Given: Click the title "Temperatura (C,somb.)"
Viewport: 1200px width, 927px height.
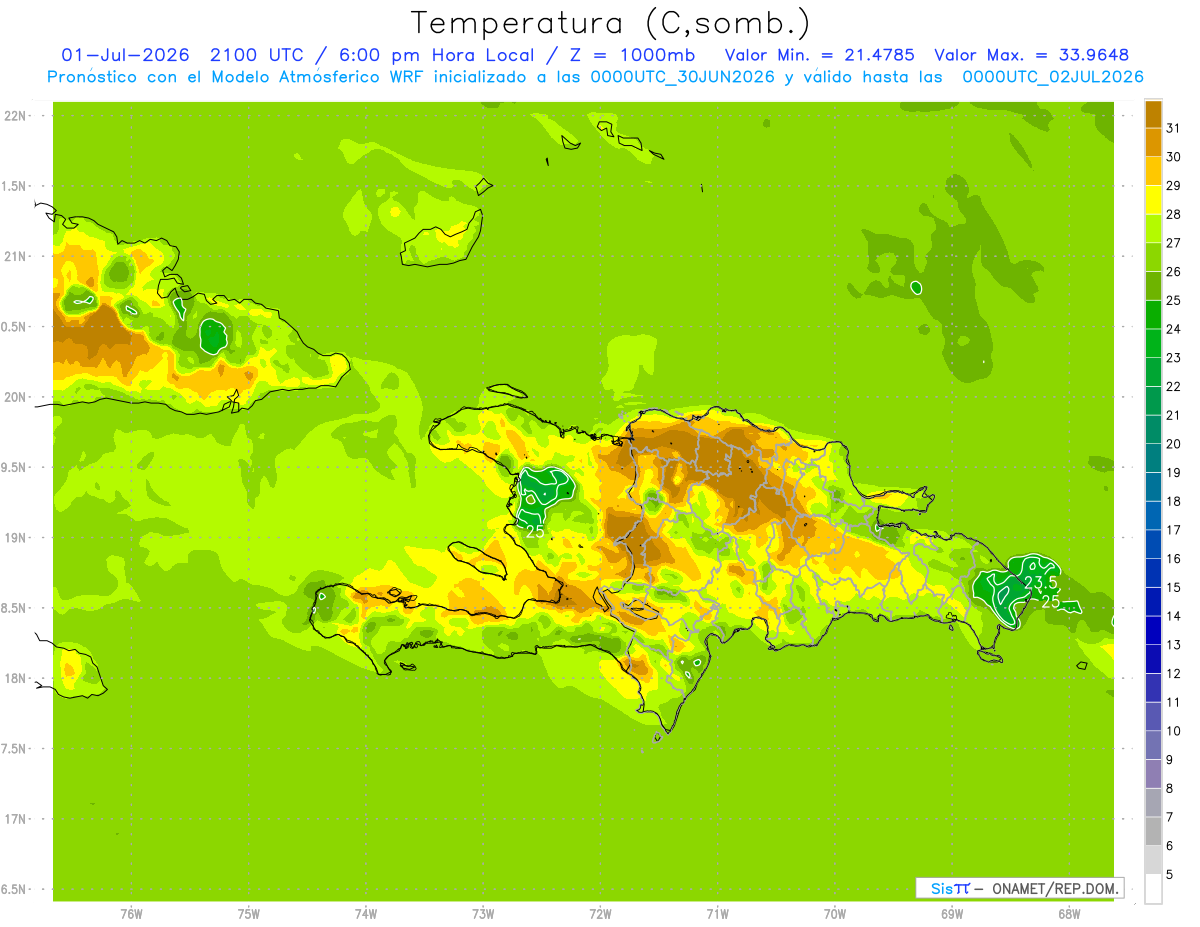Looking at the screenshot, I should click(610, 23).
